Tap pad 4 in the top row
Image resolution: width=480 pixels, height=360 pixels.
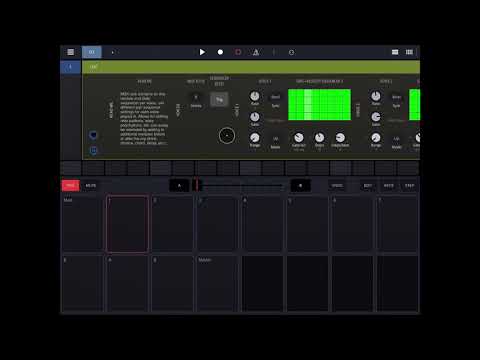coord(262,223)
